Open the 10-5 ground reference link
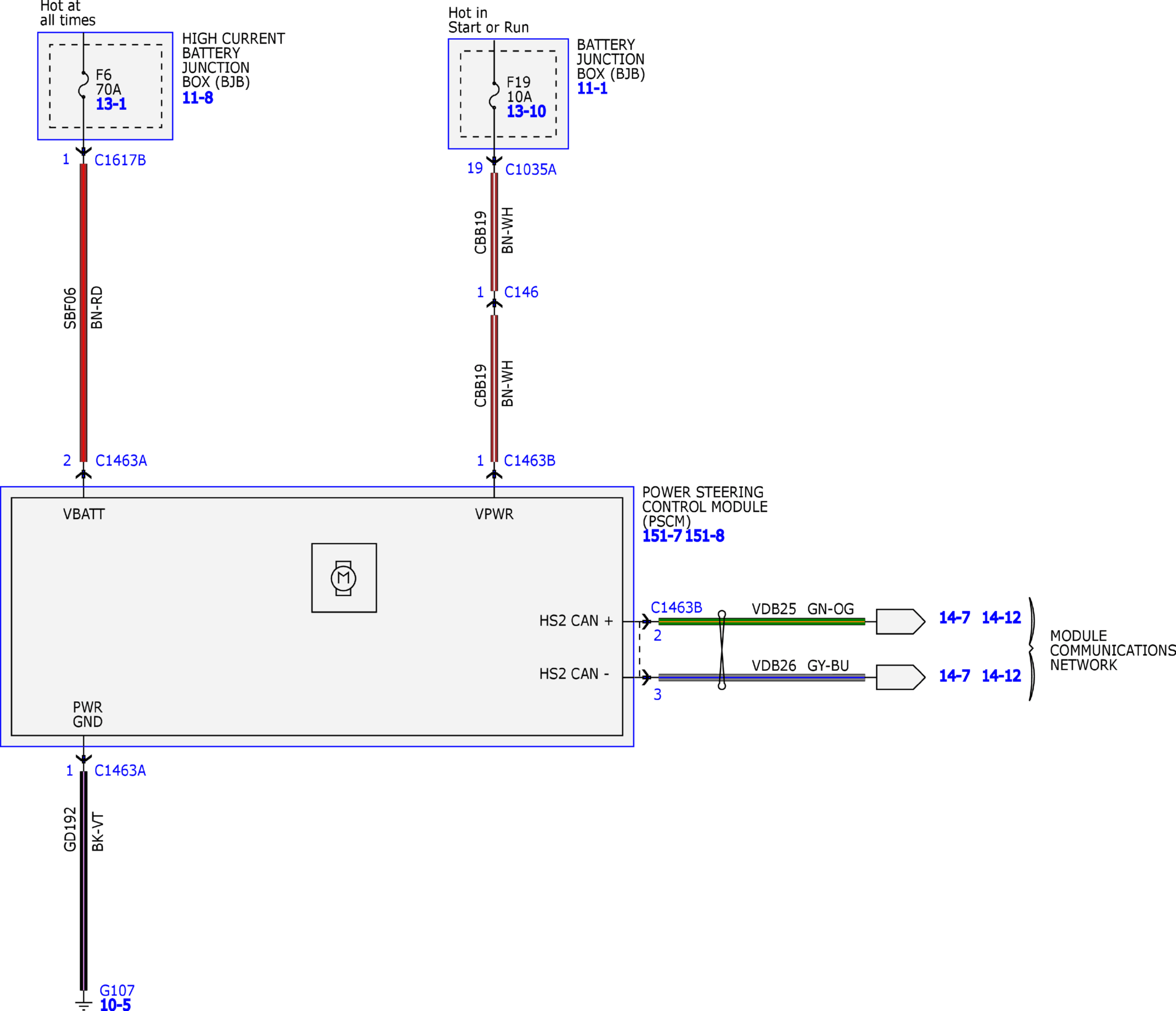Viewport: 1176px width, 1011px height. (x=115, y=1005)
